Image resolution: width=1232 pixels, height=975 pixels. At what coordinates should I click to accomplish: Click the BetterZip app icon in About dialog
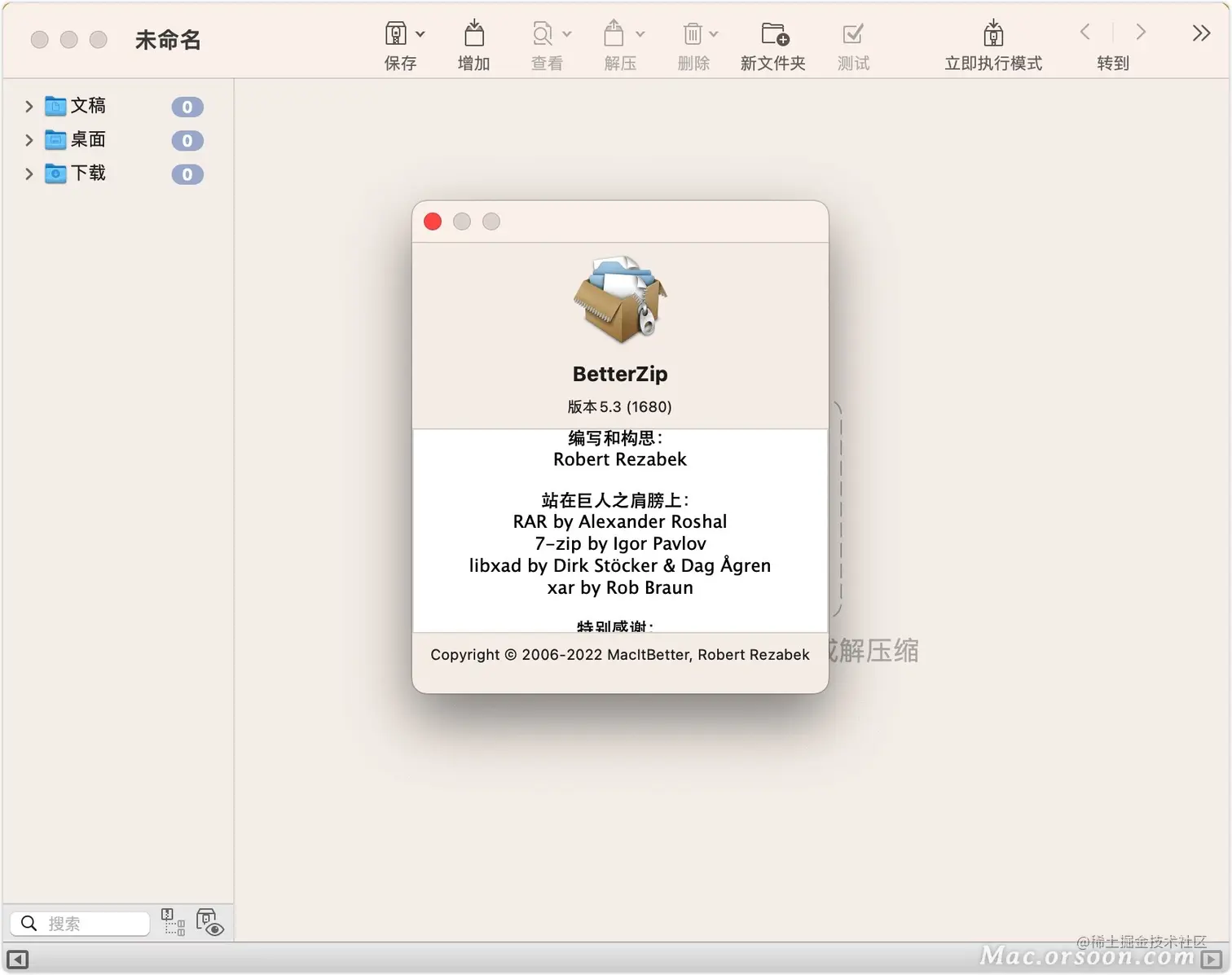pos(620,300)
